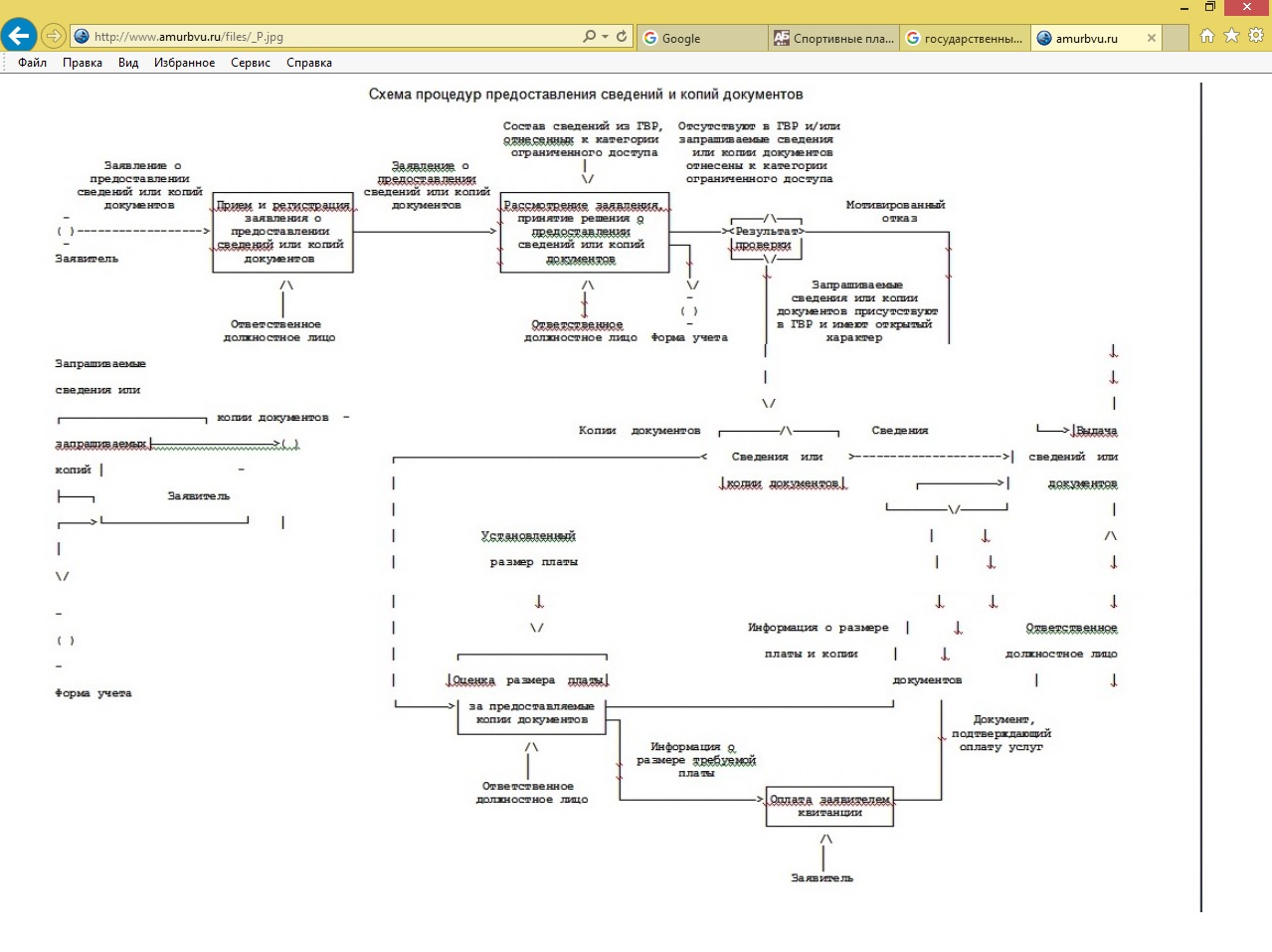Screen dimensions: 1272x952
Task: Open the Вид menu
Action: coord(128,63)
